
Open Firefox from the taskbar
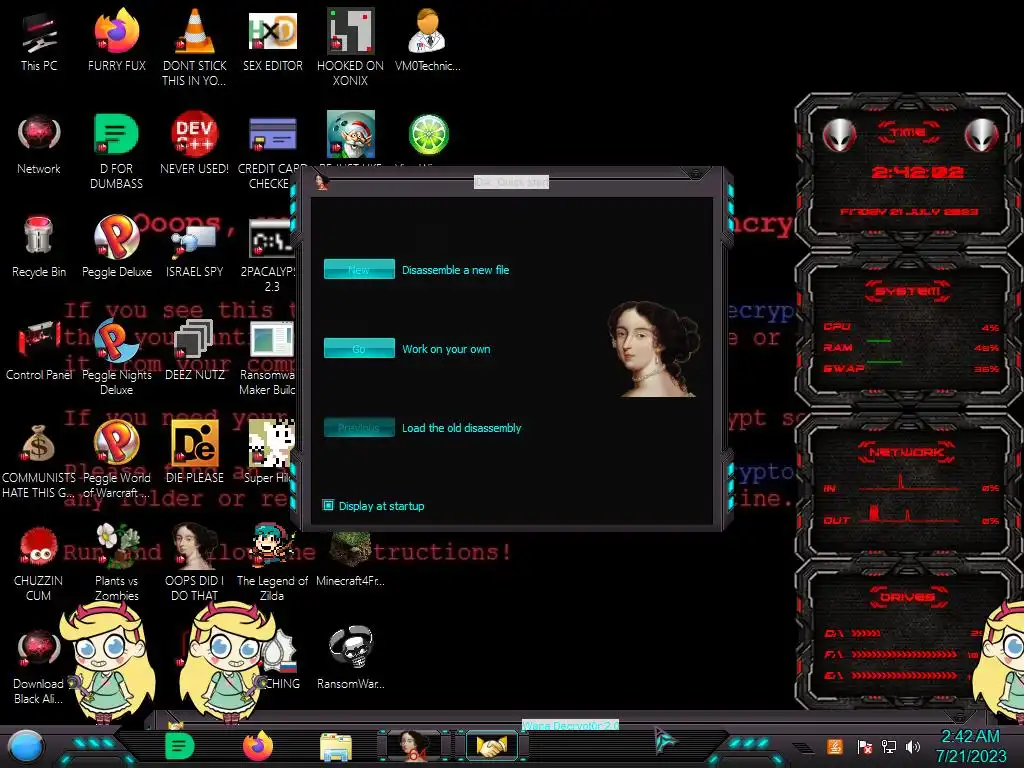(258, 746)
